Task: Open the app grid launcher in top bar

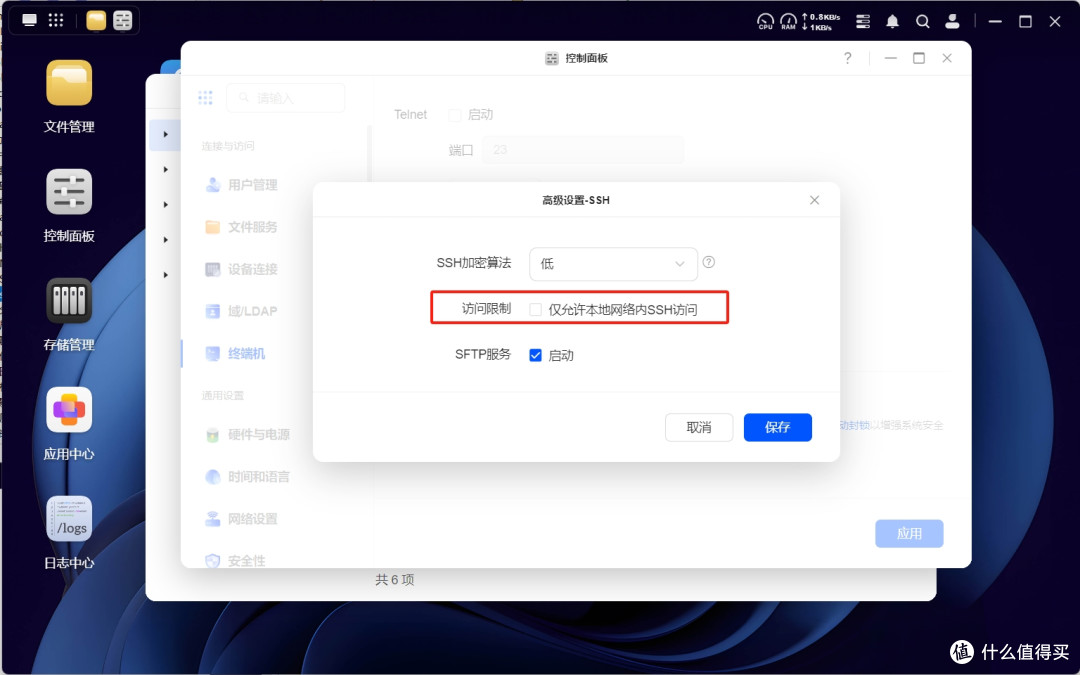Action: [x=56, y=20]
